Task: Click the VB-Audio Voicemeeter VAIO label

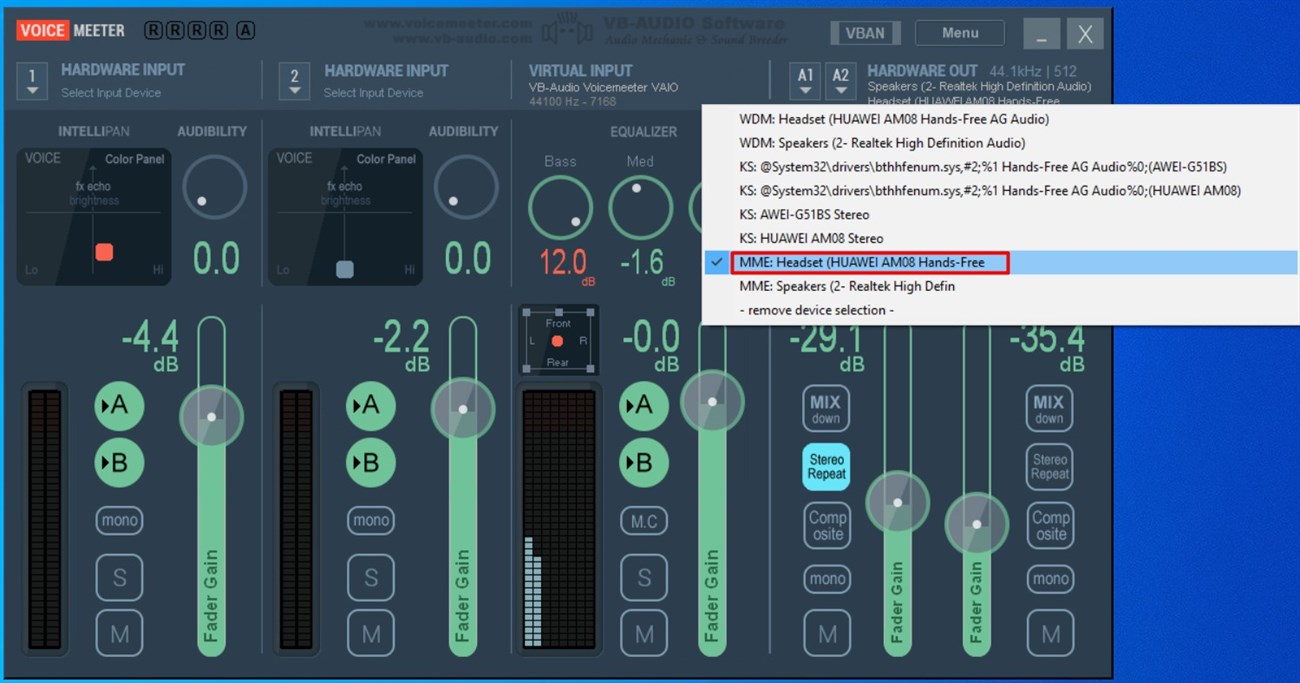Action: click(603, 88)
